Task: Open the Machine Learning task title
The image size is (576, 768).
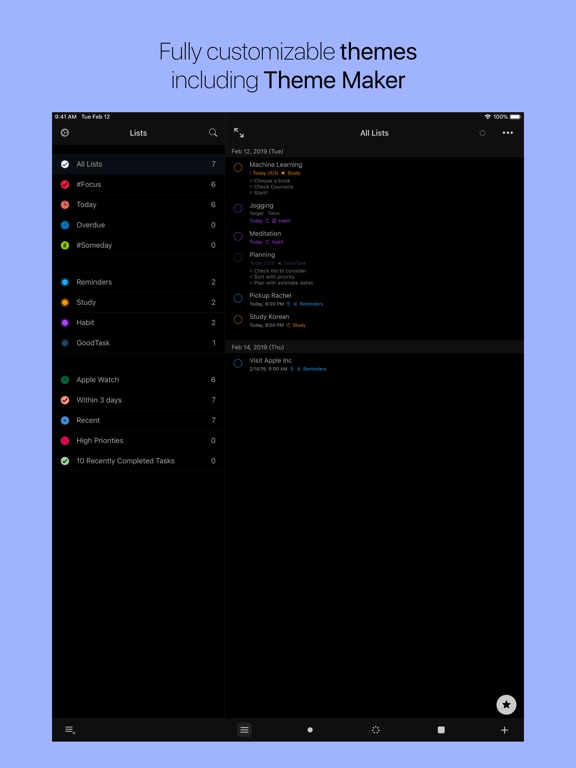Action: click(x=276, y=165)
